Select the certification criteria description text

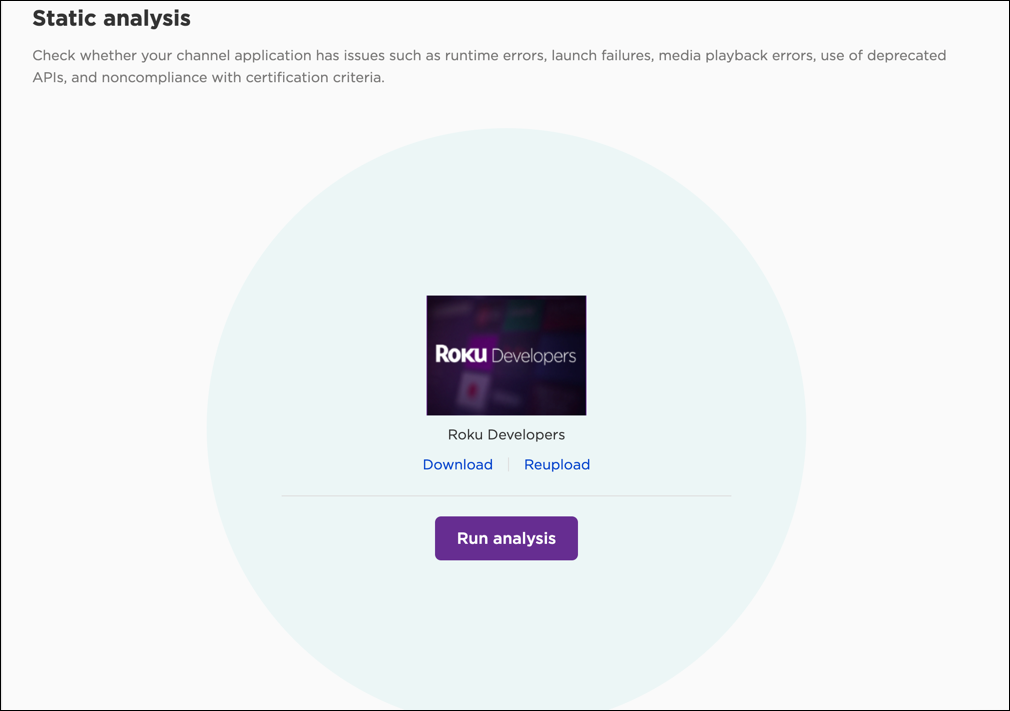pos(490,66)
